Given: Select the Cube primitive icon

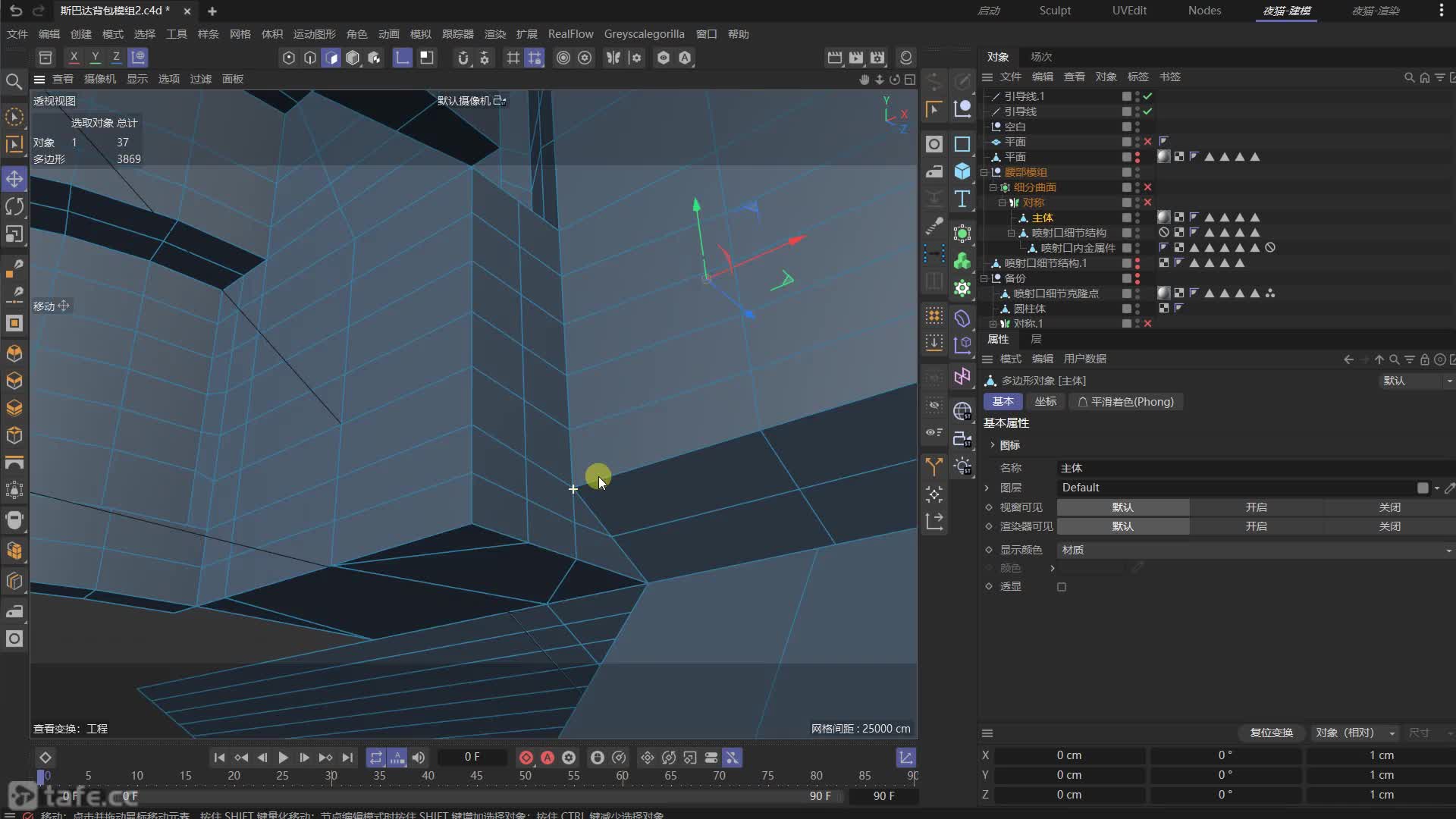Looking at the screenshot, I should click(962, 171).
